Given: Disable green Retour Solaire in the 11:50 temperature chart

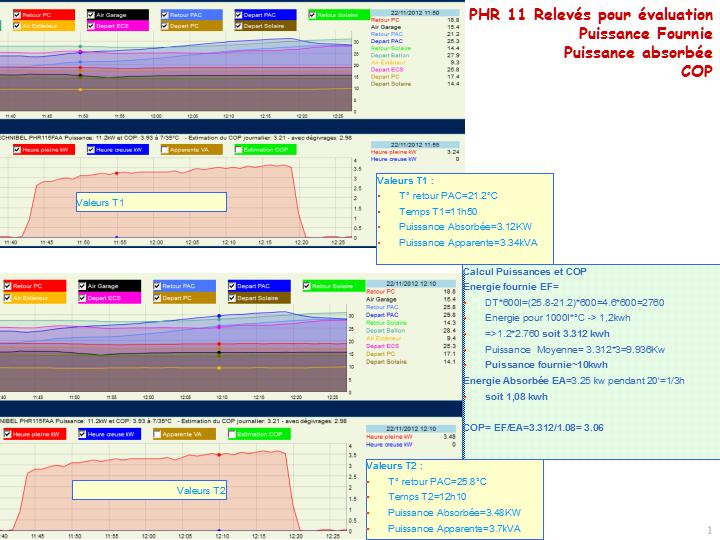Looking at the screenshot, I should 313,15.
